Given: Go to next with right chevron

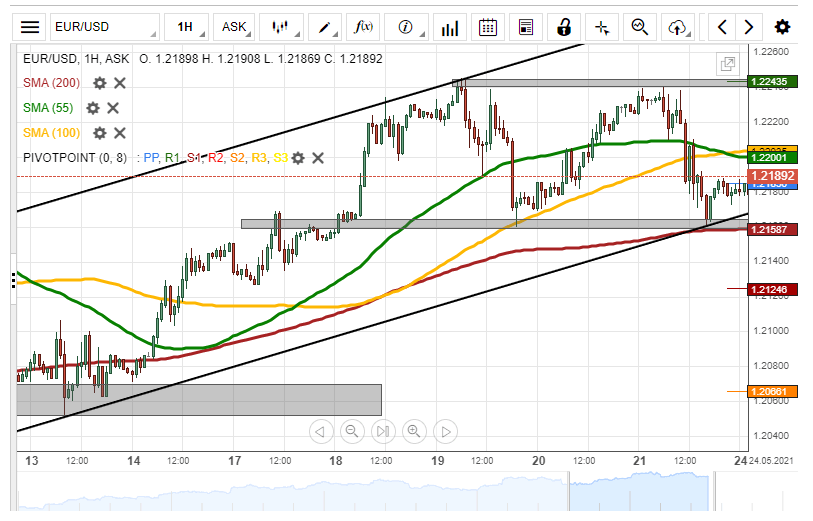Looking at the screenshot, I should coord(749,27).
